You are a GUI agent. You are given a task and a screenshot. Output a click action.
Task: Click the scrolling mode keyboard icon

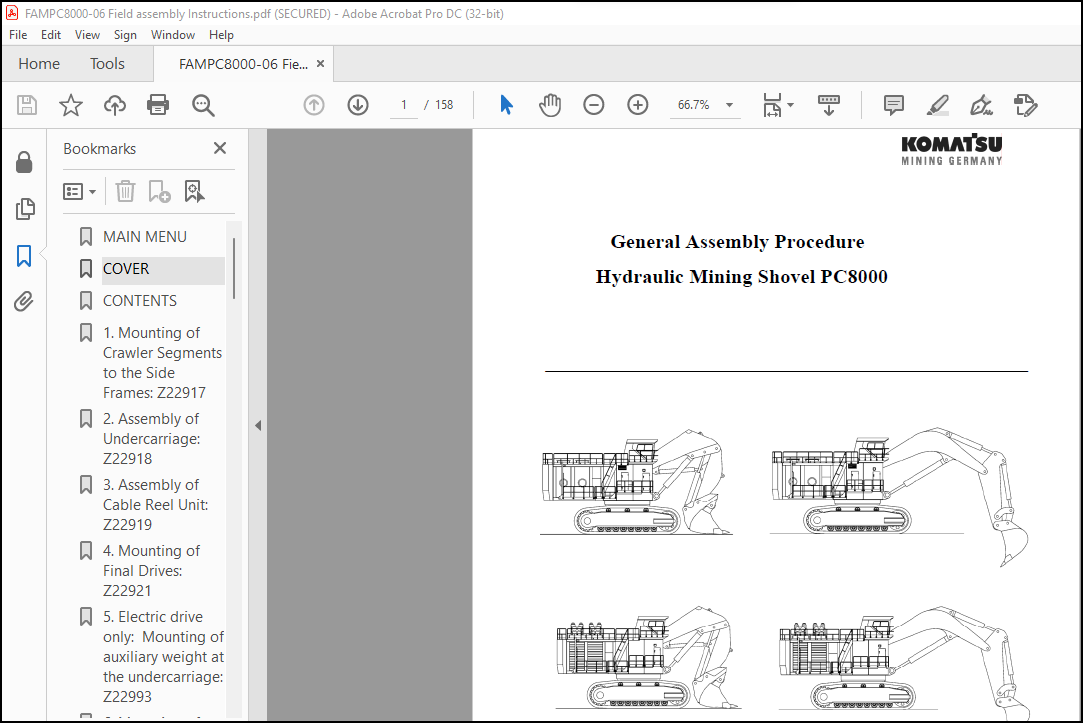[829, 105]
